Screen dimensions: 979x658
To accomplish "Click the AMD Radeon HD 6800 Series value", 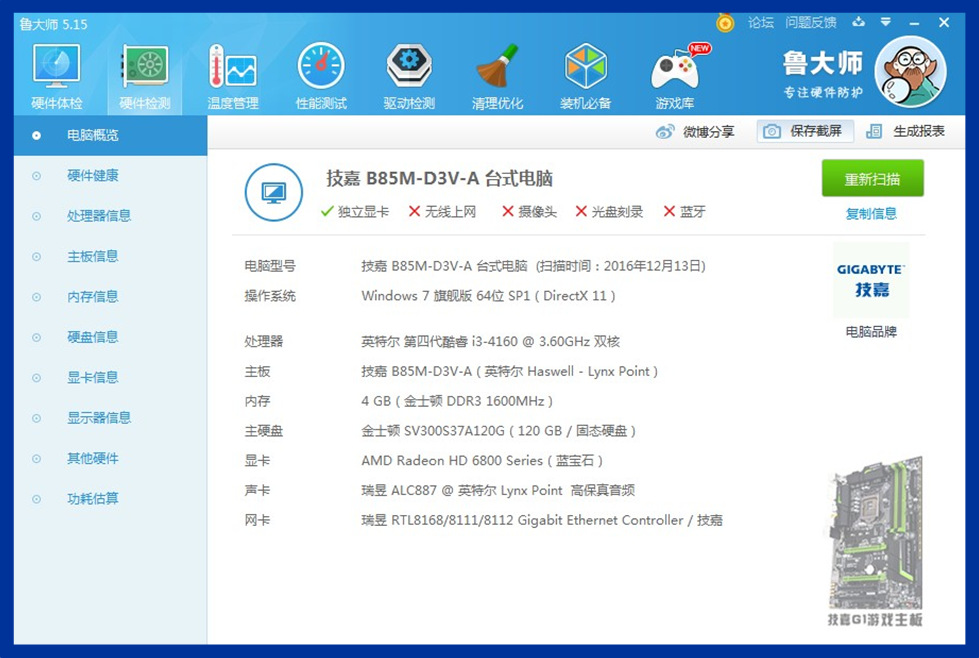I will 482,461.
